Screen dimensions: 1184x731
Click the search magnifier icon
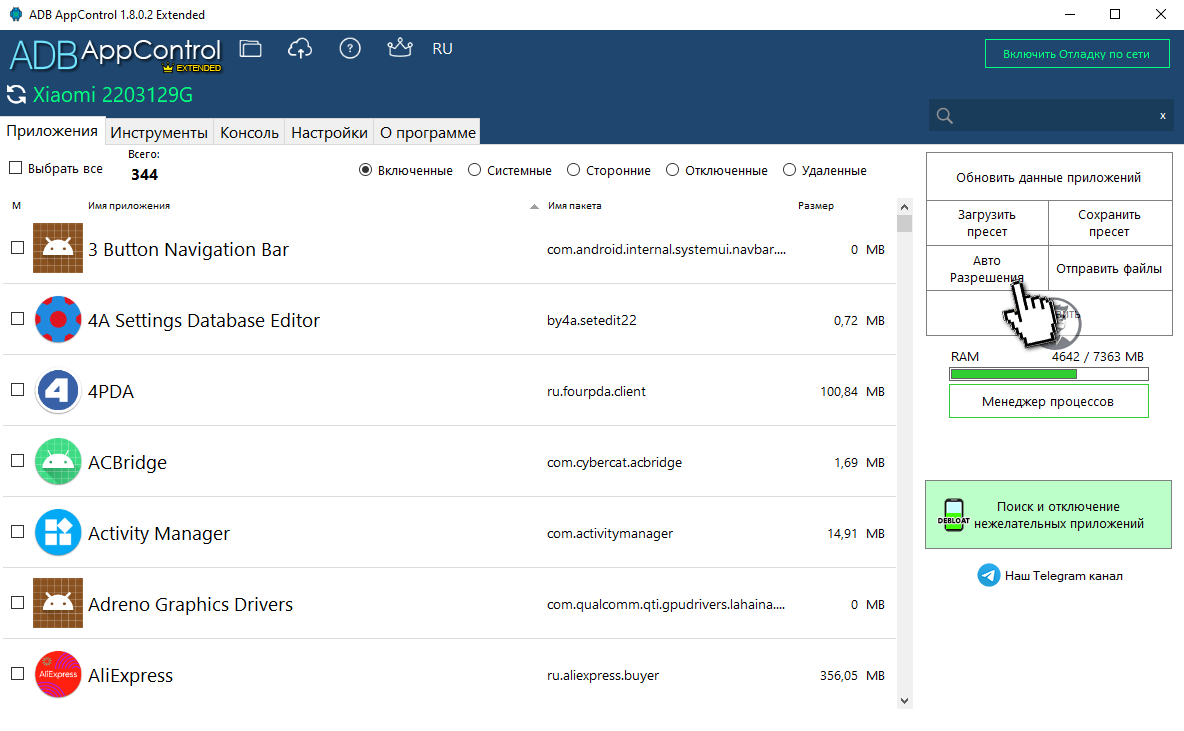[x=945, y=116]
